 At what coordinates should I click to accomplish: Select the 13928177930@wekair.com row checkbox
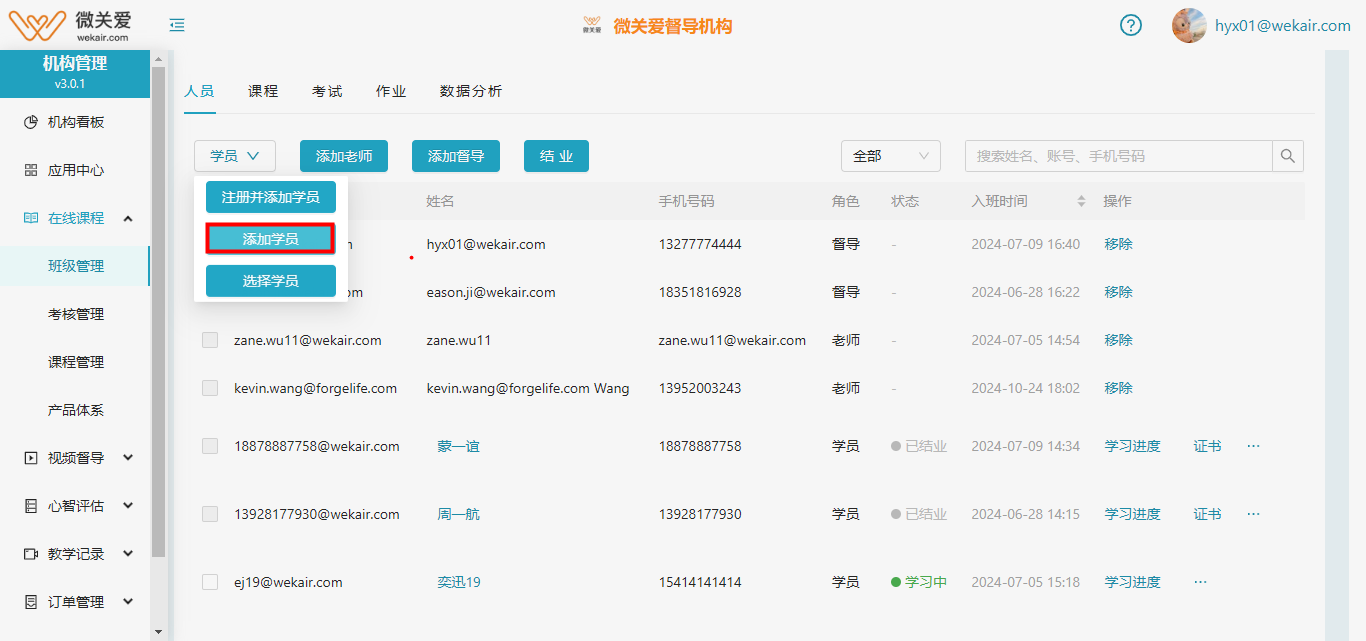point(210,514)
